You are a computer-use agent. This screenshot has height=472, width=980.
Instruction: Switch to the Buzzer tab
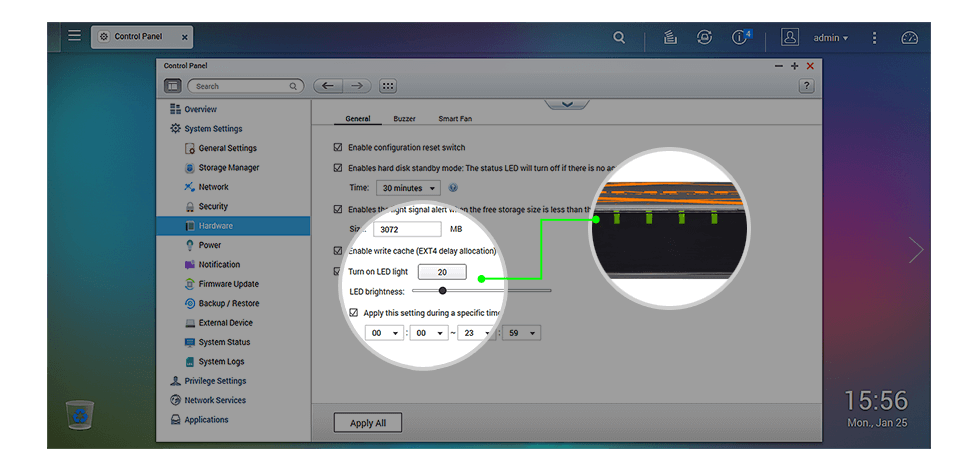[x=404, y=119]
